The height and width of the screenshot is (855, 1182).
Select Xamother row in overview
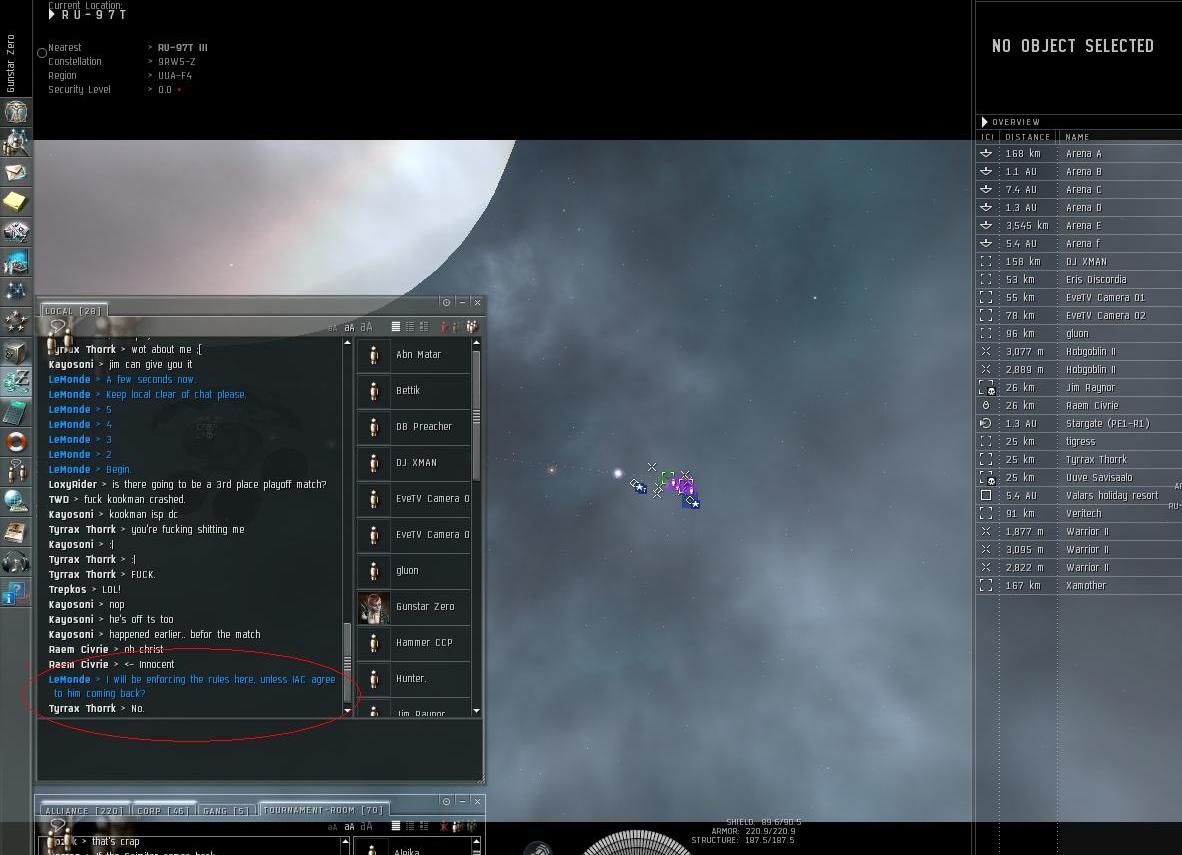[1079, 586]
